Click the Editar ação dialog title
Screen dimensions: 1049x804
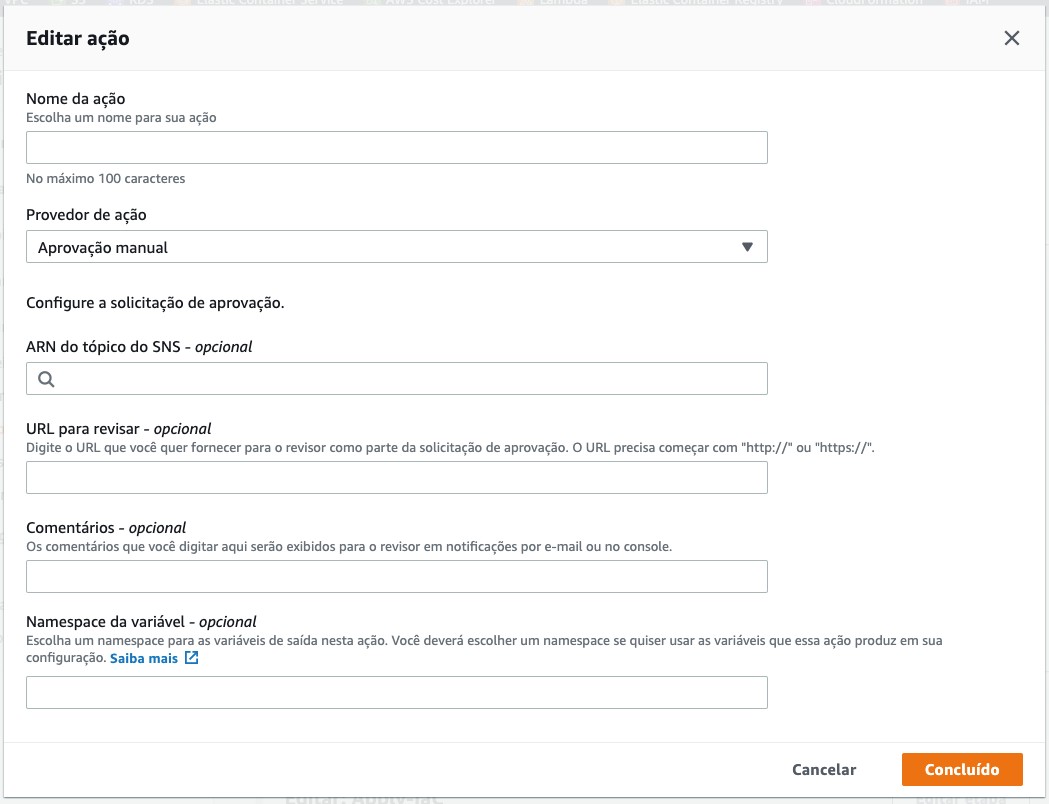coord(77,39)
